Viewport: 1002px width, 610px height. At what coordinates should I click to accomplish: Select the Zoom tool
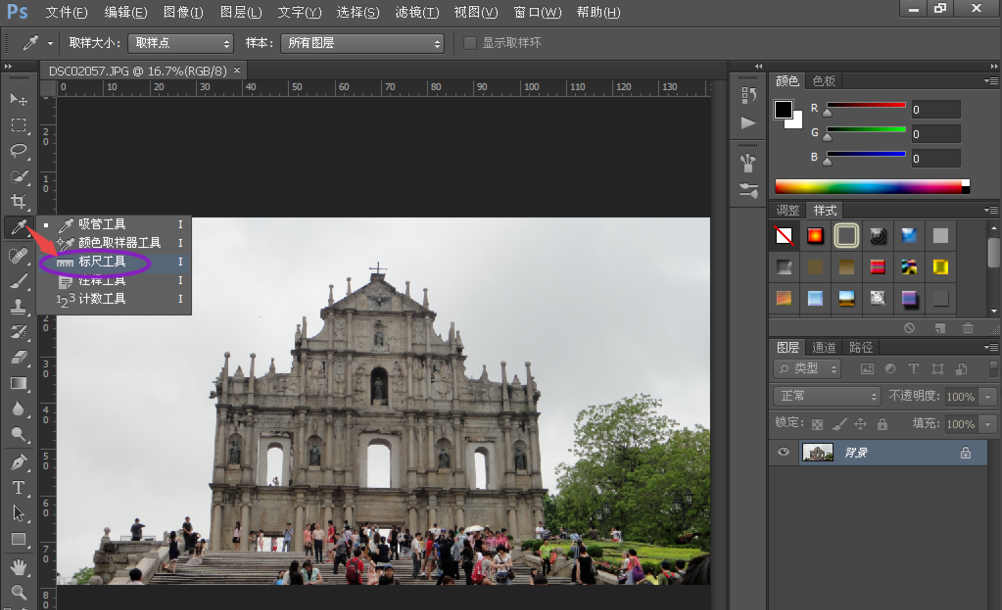coord(18,592)
